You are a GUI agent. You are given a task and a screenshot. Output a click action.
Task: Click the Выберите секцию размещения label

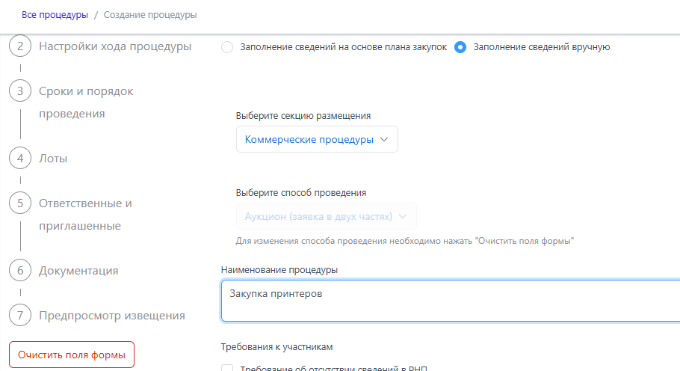coord(303,116)
